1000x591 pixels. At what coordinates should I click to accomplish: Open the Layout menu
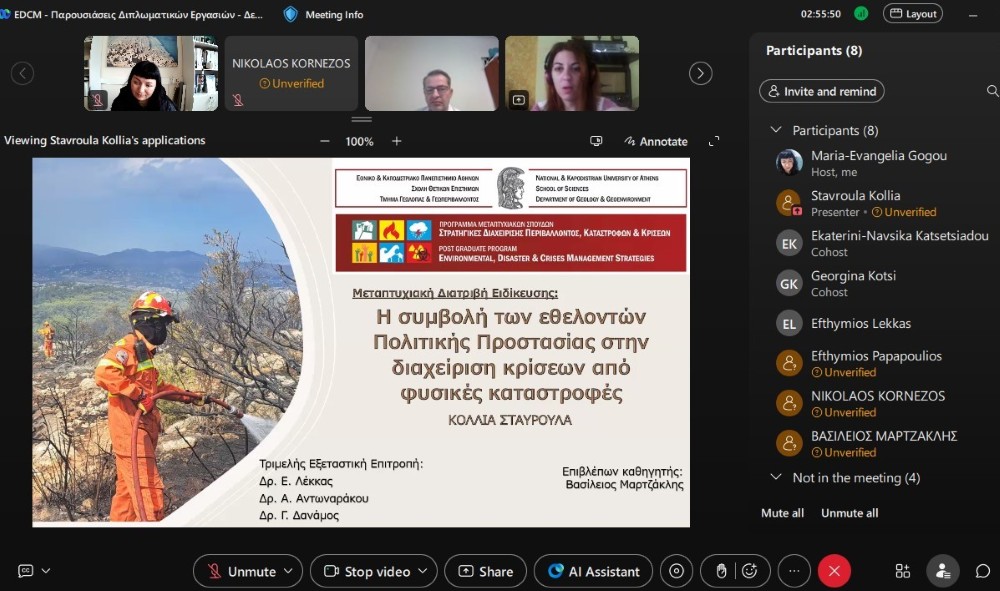(x=910, y=14)
